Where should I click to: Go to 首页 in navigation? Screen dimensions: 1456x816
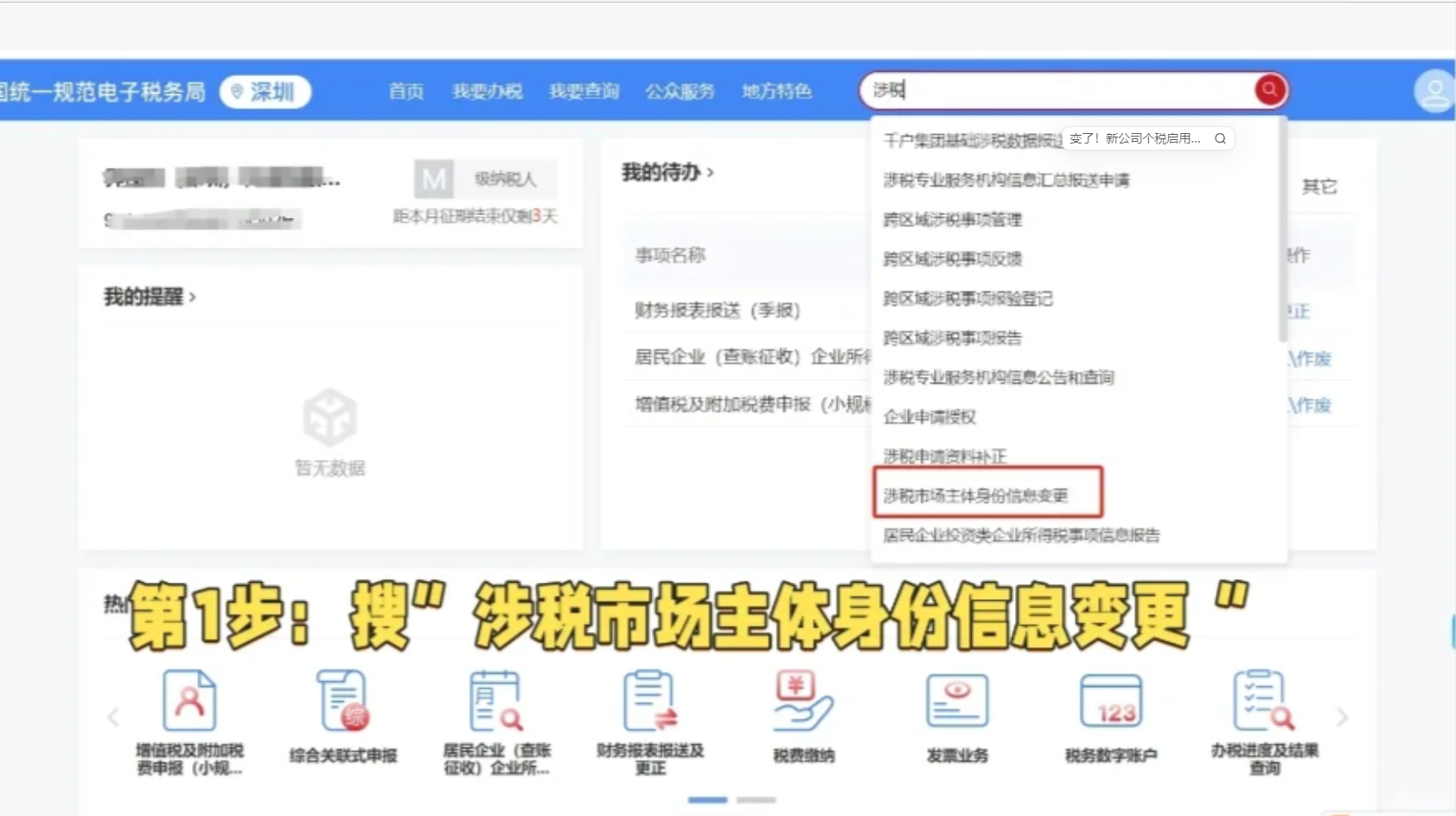click(x=406, y=92)
